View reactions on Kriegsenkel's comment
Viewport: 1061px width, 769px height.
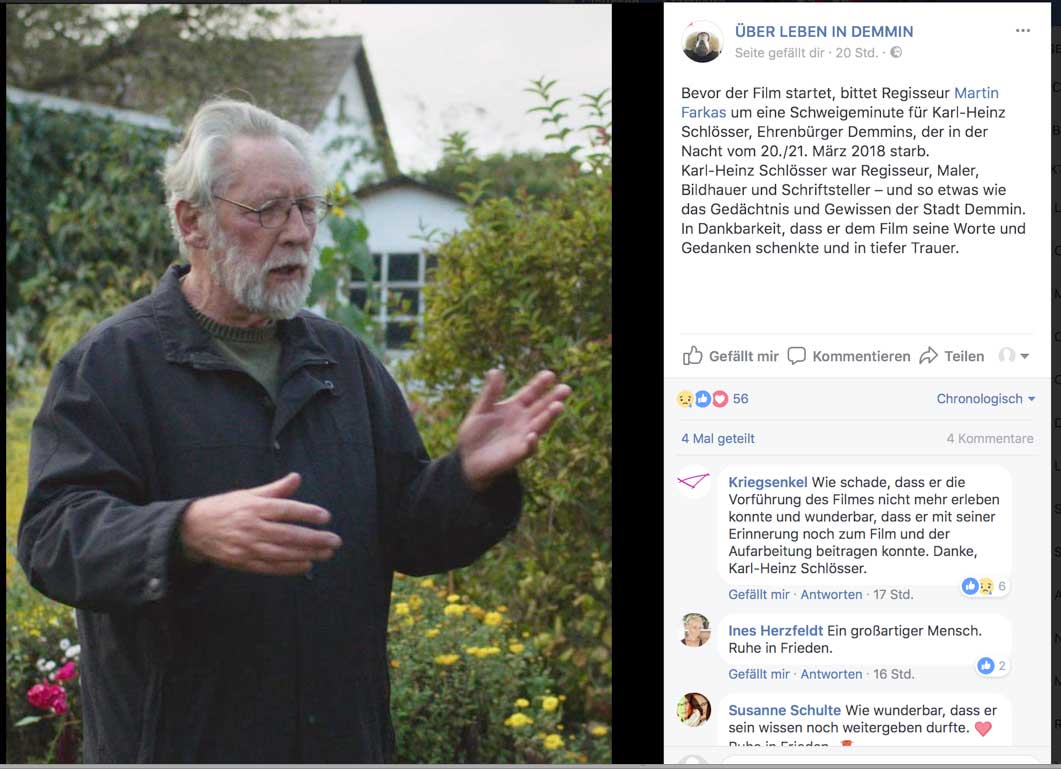click(x=985, y=586)
